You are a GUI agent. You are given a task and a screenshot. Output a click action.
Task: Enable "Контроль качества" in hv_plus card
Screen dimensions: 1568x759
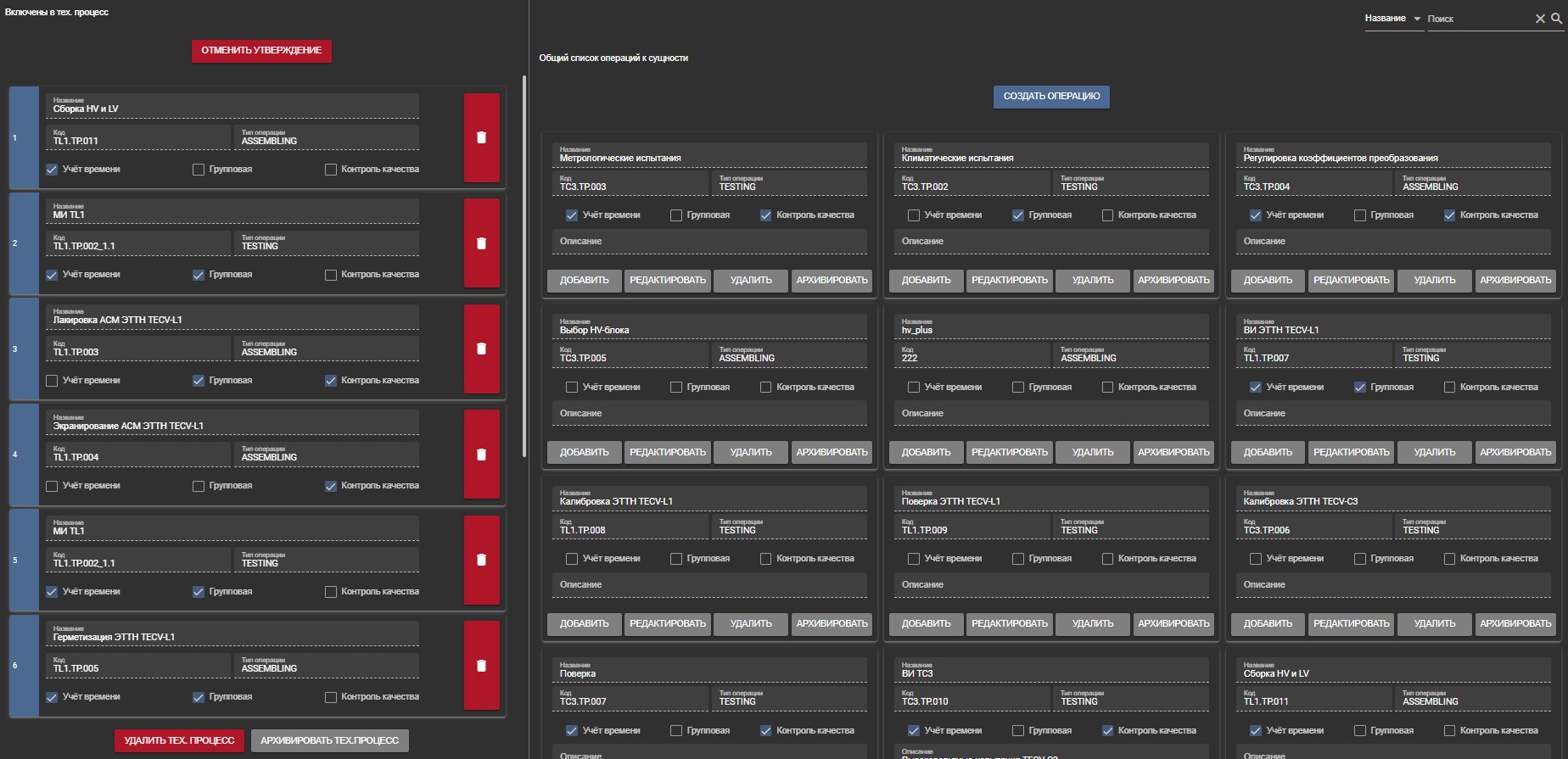click(x=1107, y=388)
